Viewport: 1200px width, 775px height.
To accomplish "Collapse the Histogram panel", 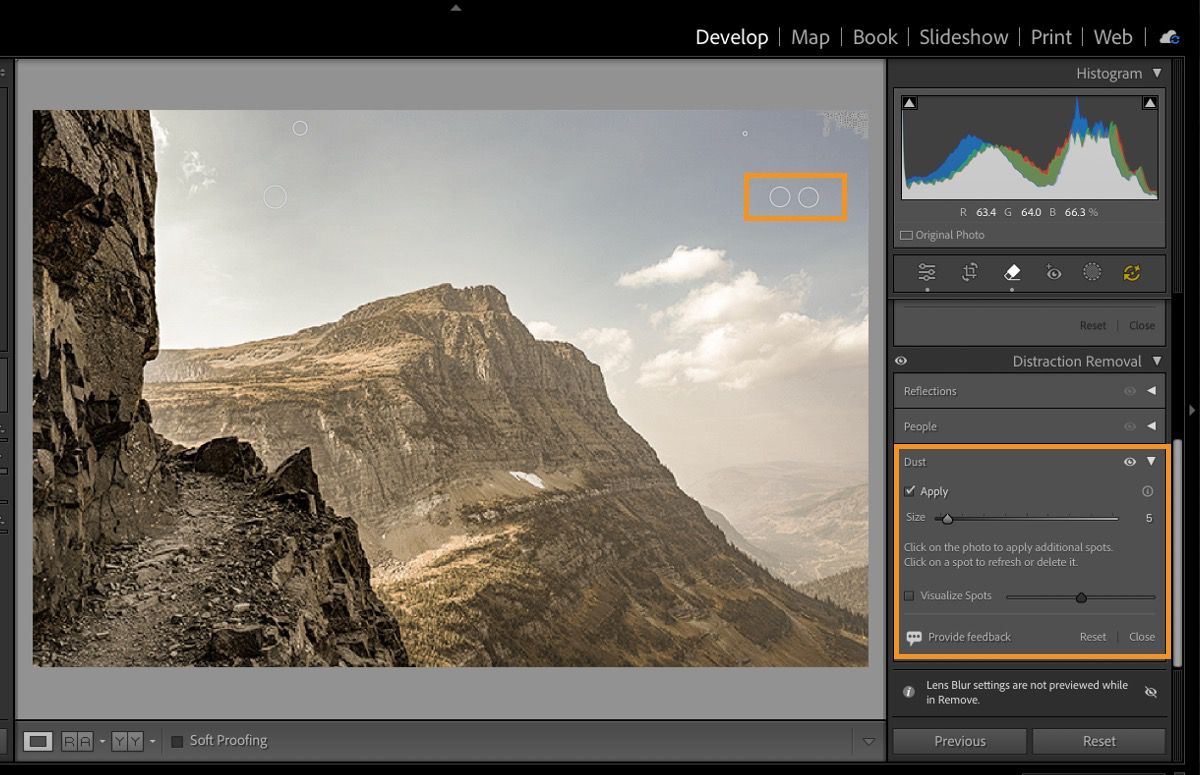I will 1157,73.
